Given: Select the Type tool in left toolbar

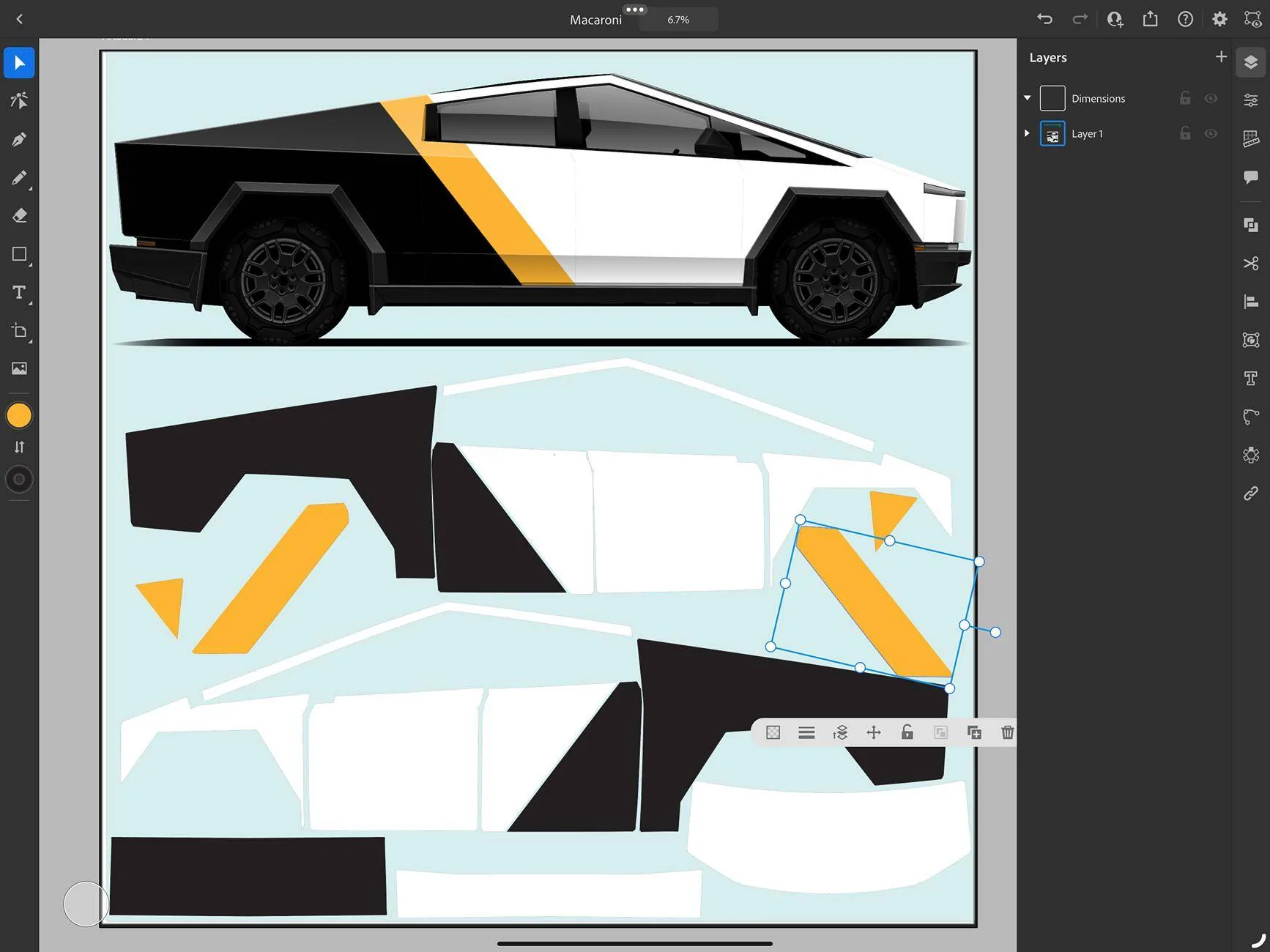Looking at the screenshot, I should 19,293.
